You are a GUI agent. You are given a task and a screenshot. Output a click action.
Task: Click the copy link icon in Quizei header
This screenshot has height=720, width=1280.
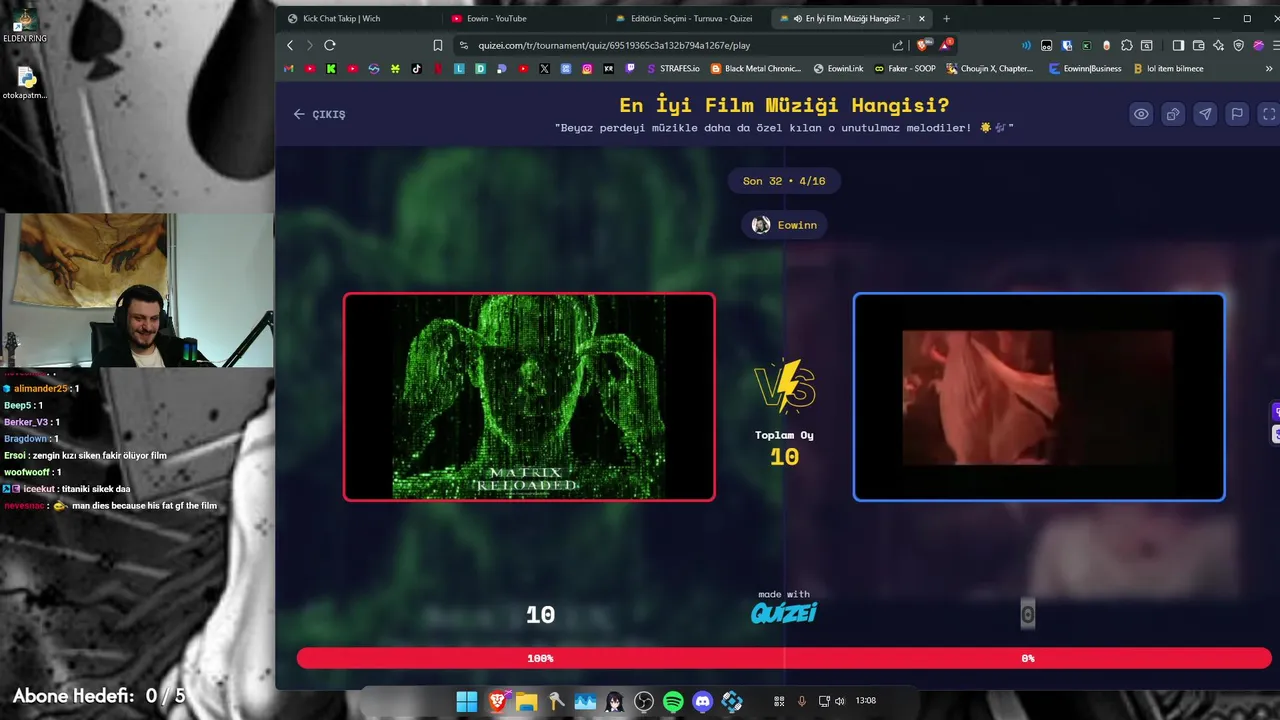click(x=1173, y=114)
